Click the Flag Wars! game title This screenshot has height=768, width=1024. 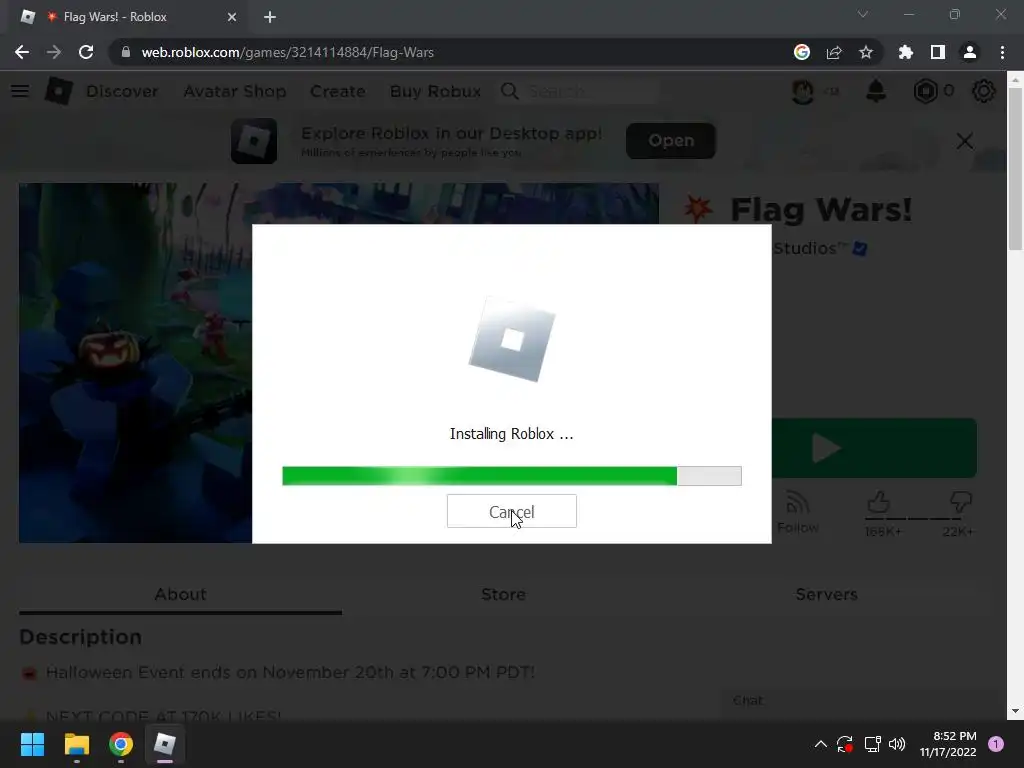pyautogui.click(x=821, y=210)
